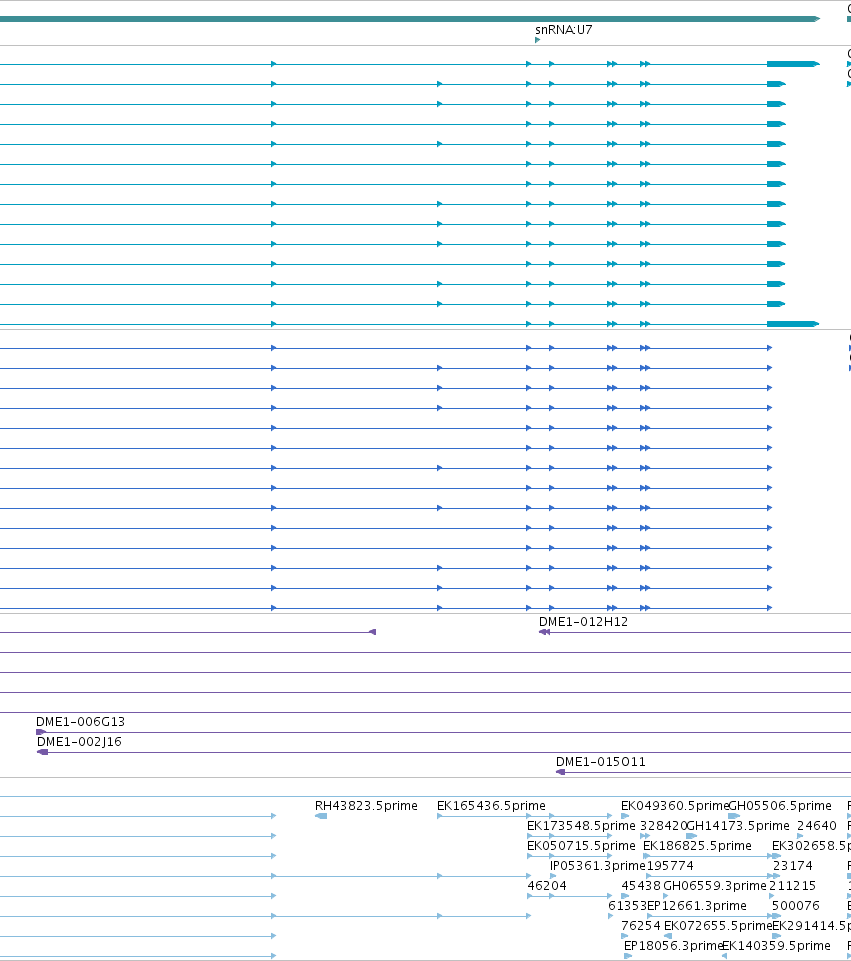The height and width of the screenshot is (961, 851).
Task: Click the snRNA:U7 gene label
Action: tap(563, 30)
